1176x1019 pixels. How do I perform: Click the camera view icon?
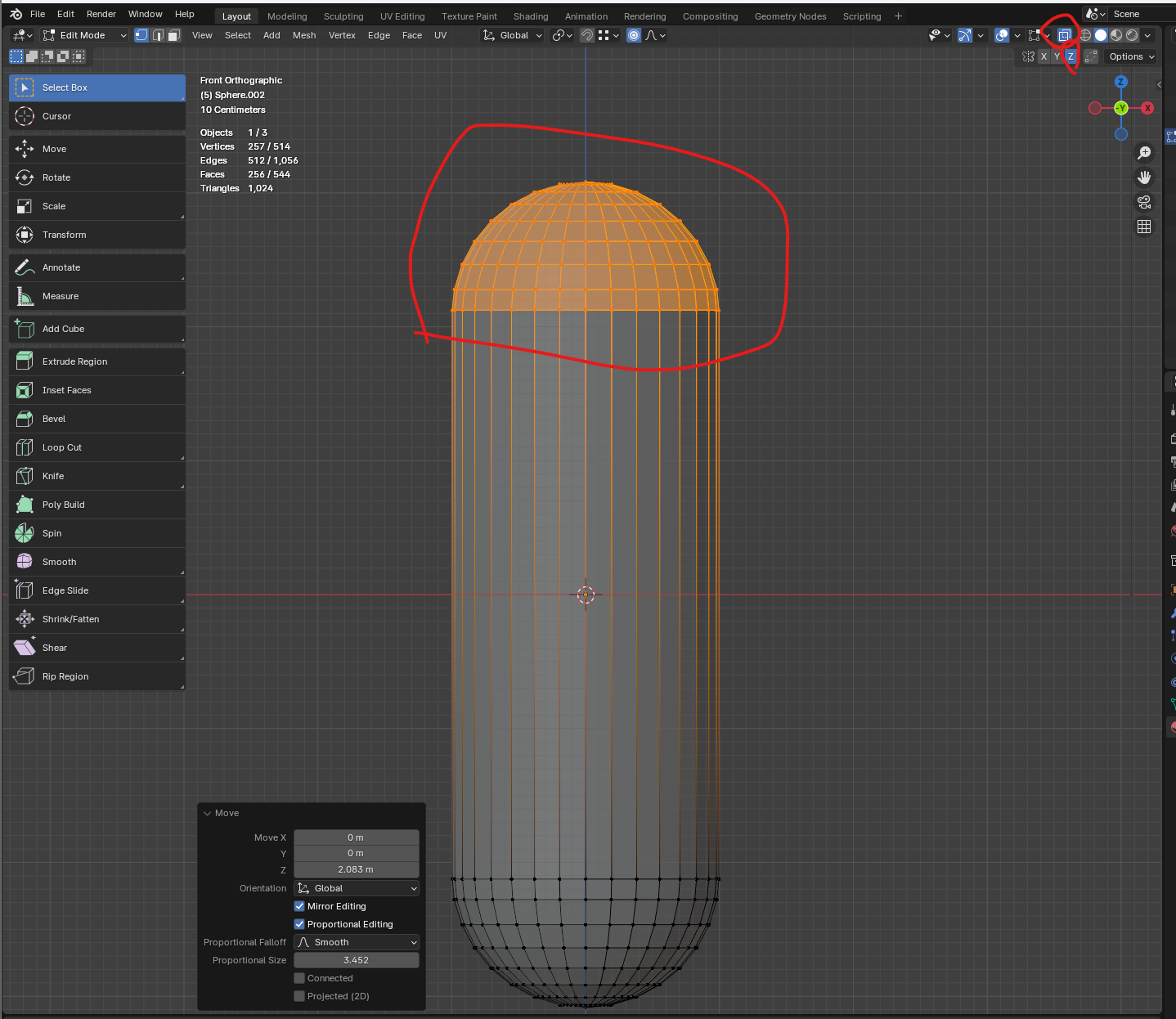1144,202
